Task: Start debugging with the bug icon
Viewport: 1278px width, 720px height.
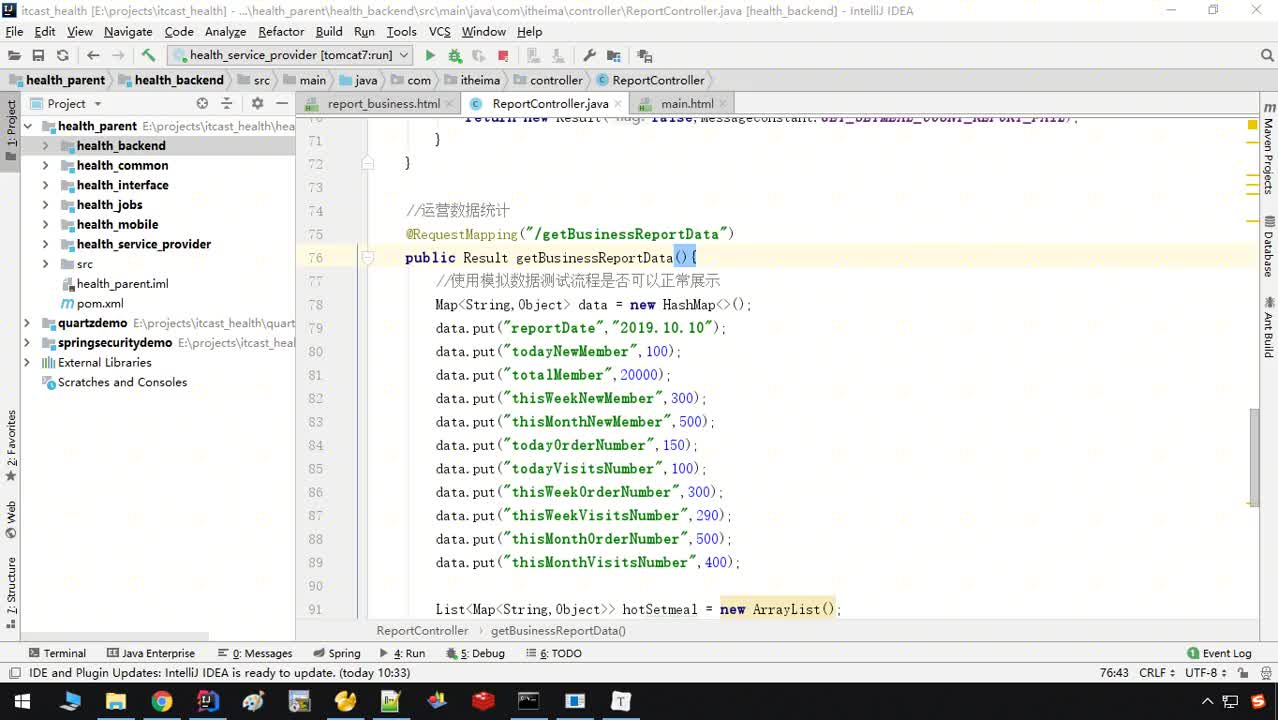Action: click(455, 56)
